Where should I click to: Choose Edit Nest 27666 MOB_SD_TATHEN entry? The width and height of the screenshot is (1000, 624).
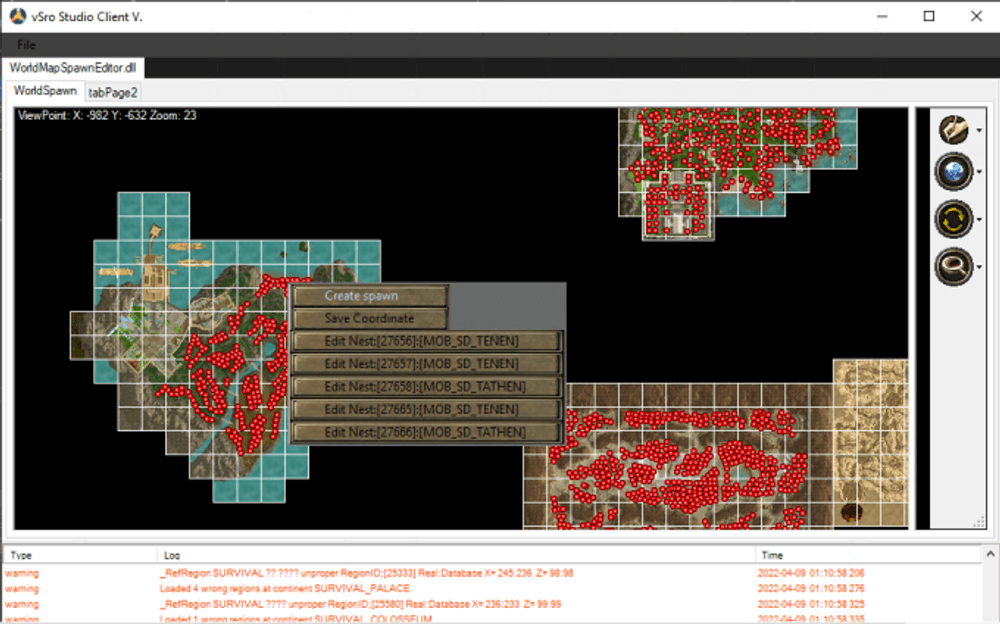427,432
